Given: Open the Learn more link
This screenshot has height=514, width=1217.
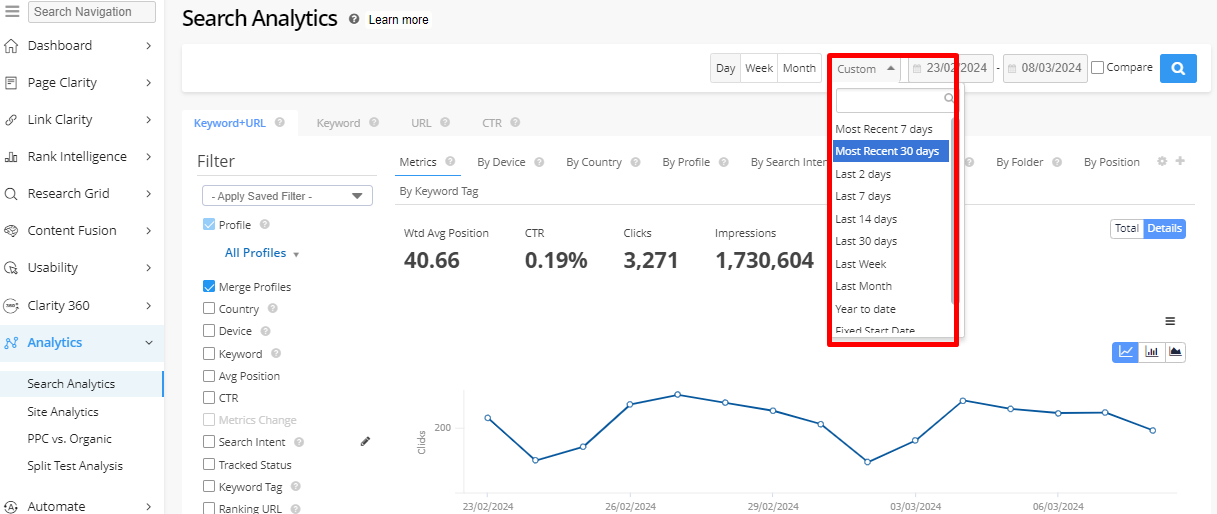Looking at the screenshot, I should 398,20.
